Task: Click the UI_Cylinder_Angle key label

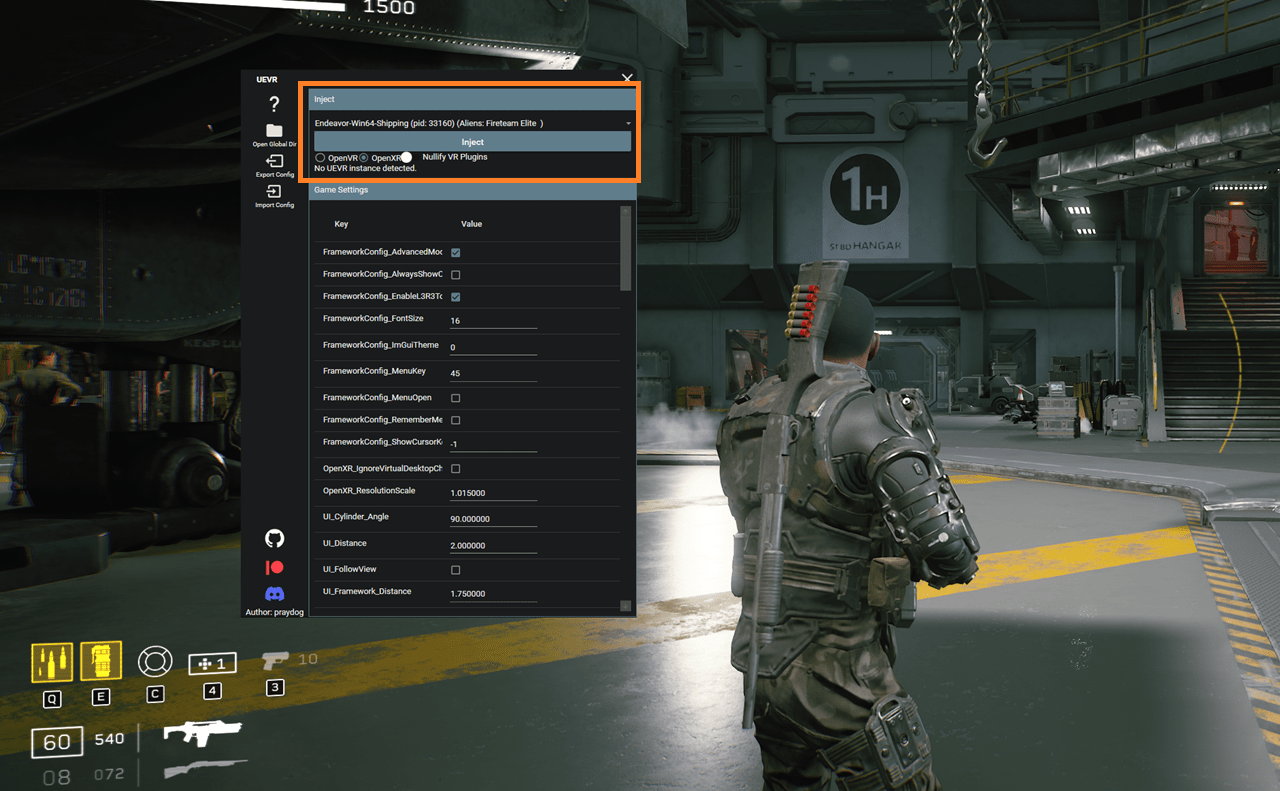Action: point(355,517)
